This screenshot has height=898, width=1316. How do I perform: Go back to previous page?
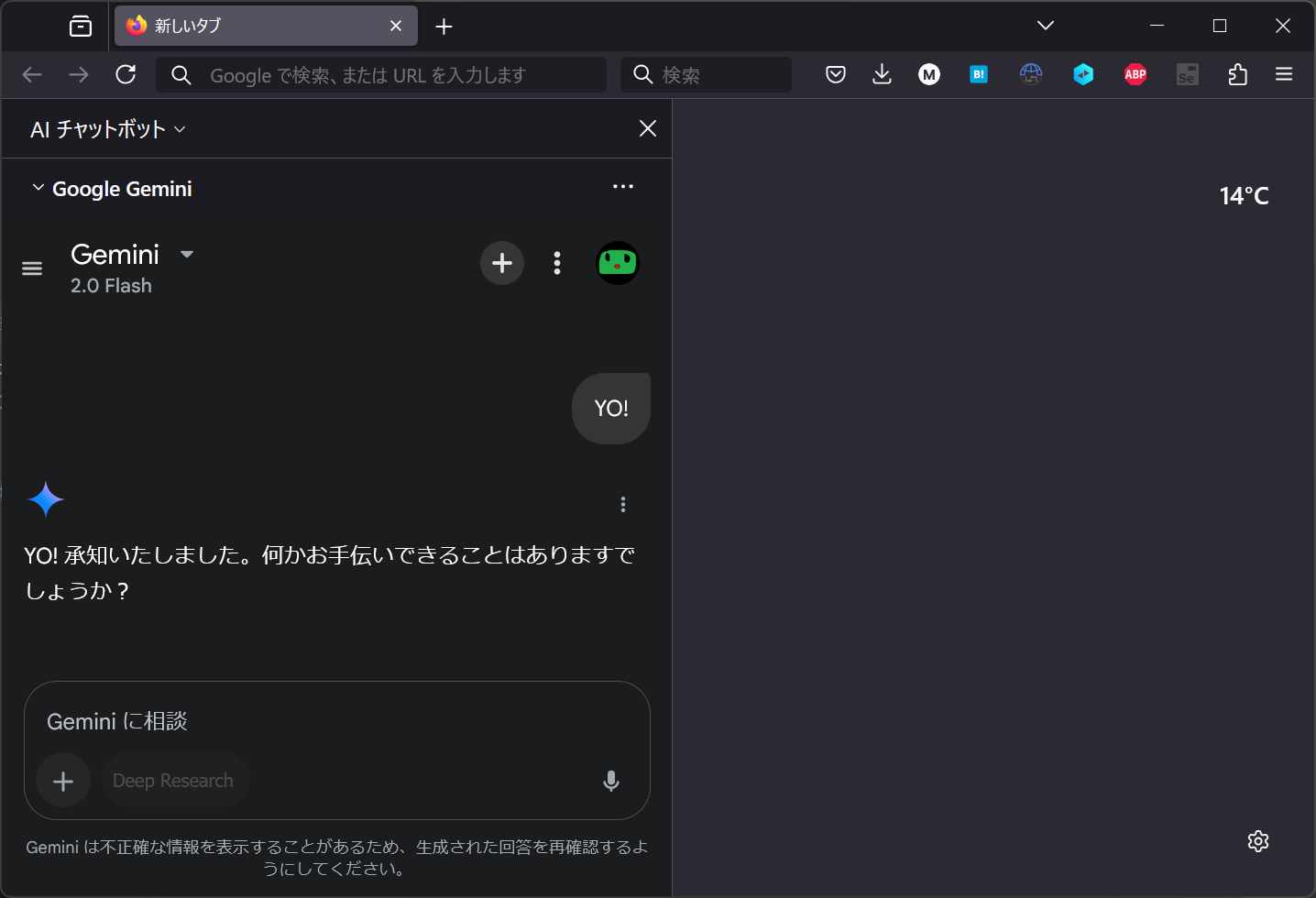[32, 75]
